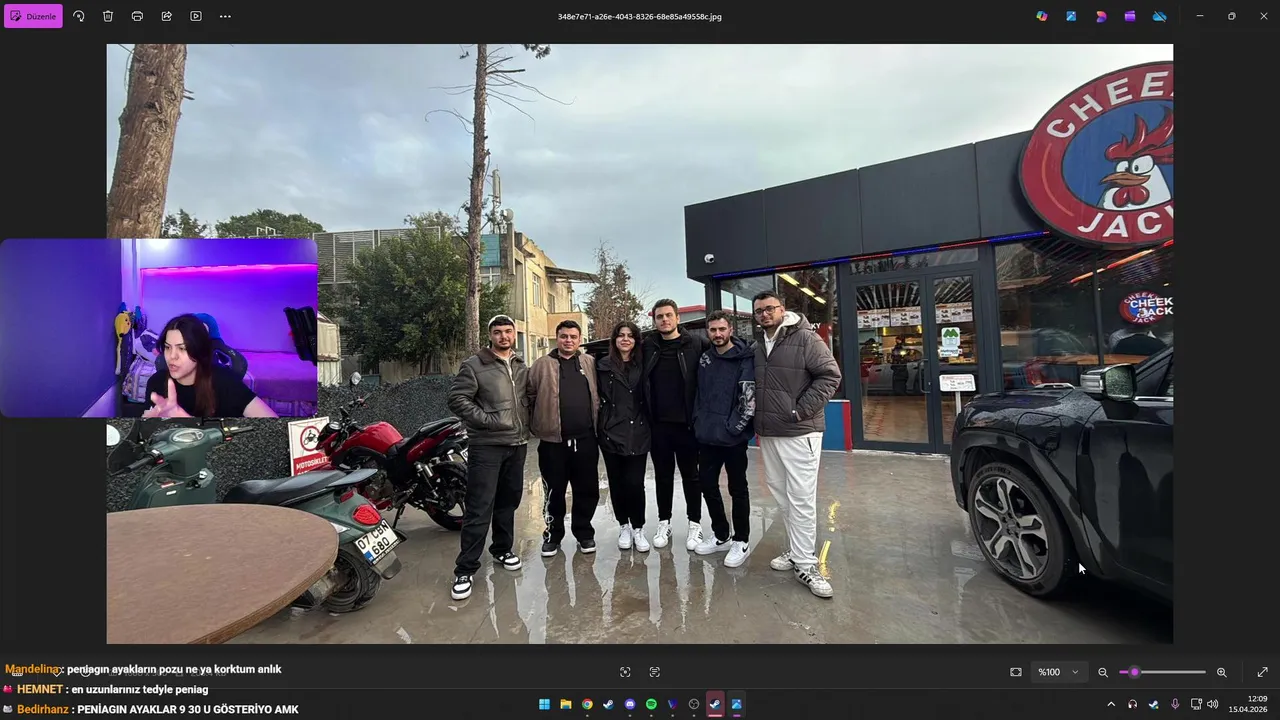Viewport: 1280px width, 720px height.
Task: Click the Mandelina chat message
Action: tap(143, 669)
